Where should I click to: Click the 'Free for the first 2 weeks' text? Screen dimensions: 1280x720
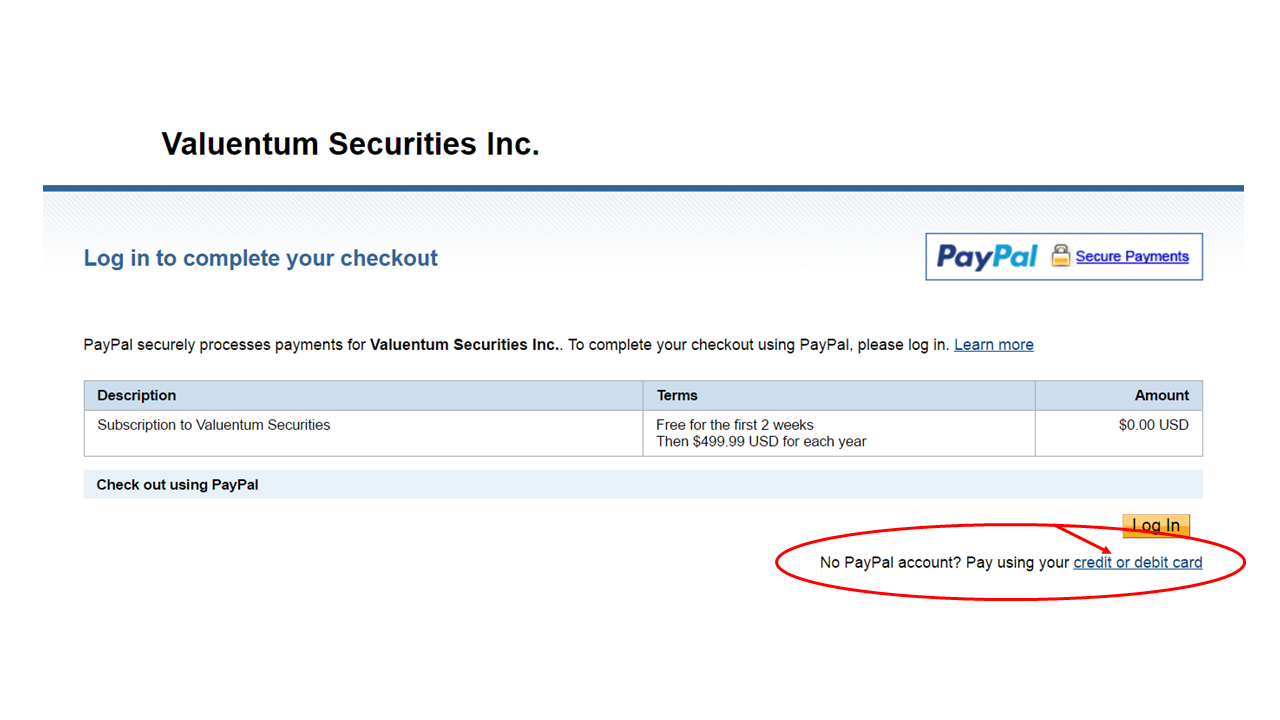(x=735, y=425)
